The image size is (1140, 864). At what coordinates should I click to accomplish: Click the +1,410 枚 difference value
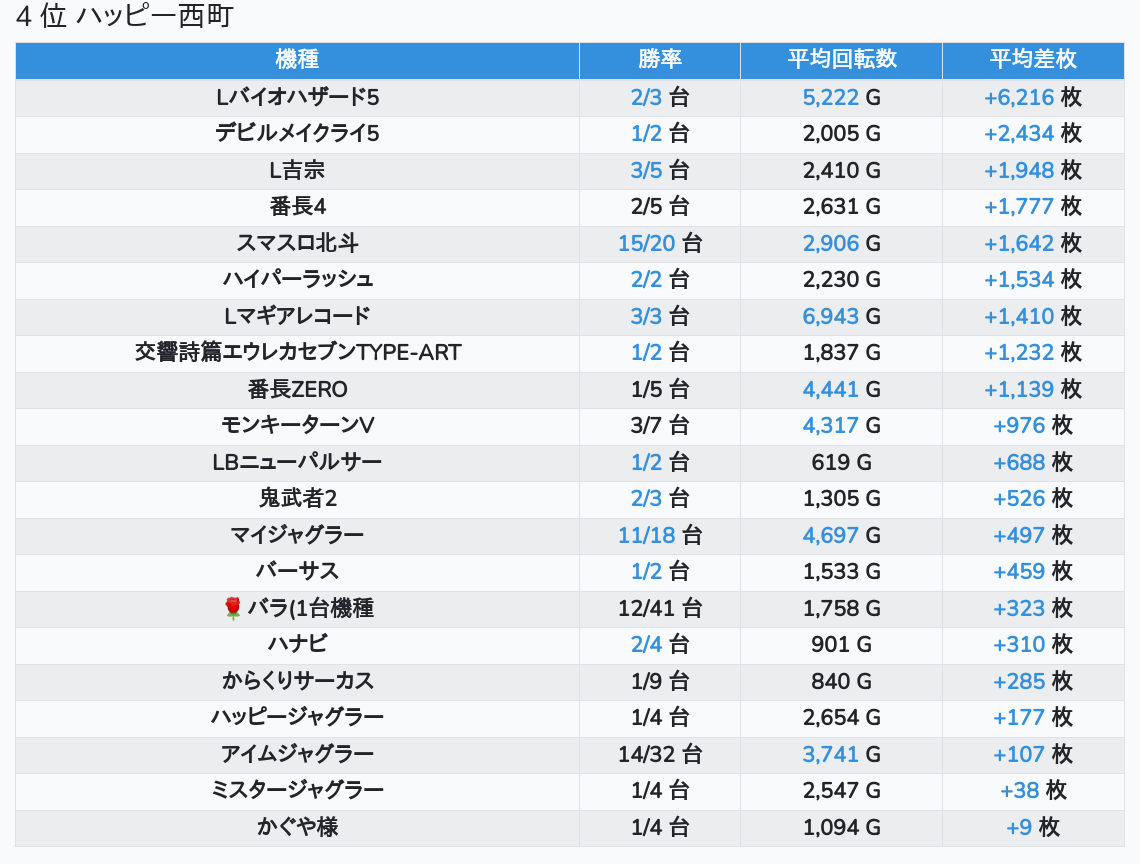point(1032,316)
